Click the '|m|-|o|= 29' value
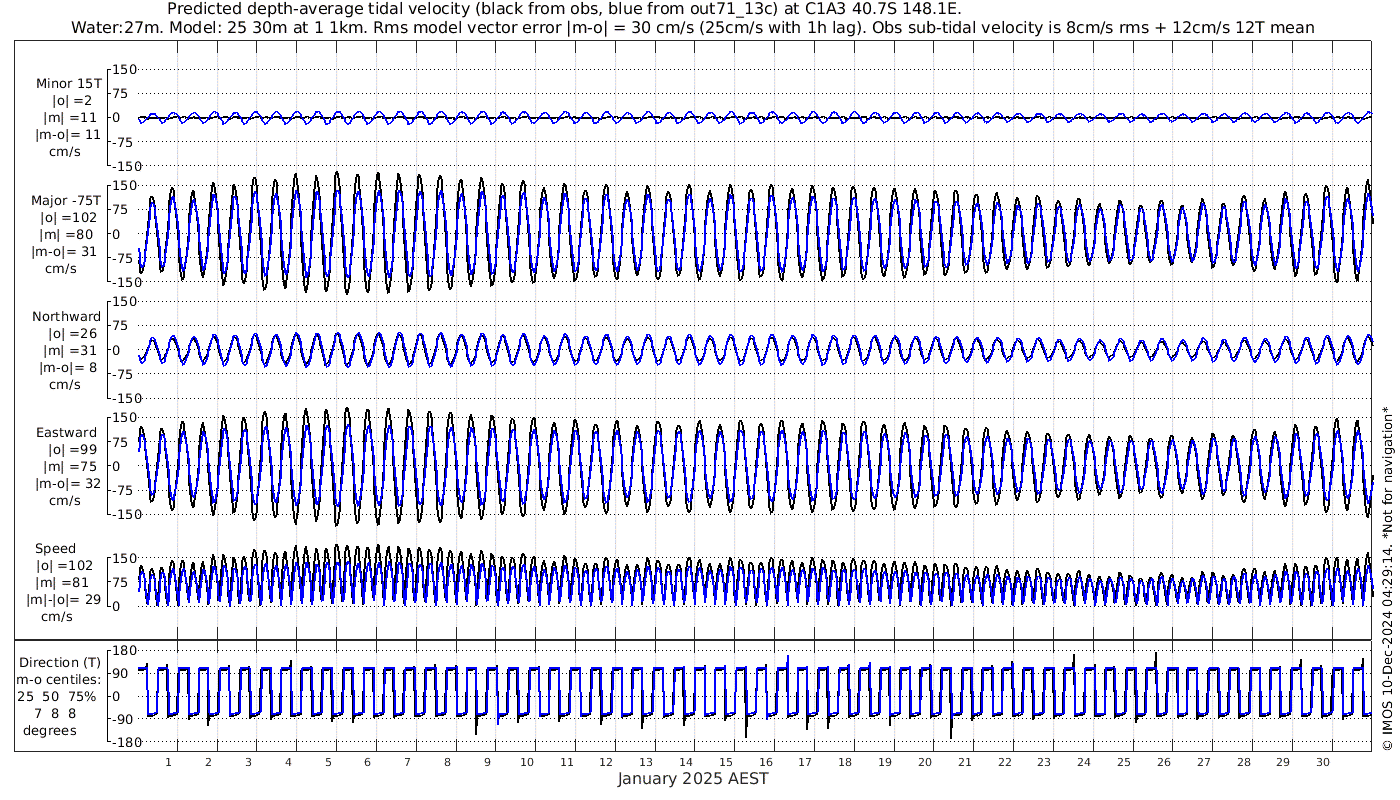The height and width of the screenshot is (800, 1400). 64,600
